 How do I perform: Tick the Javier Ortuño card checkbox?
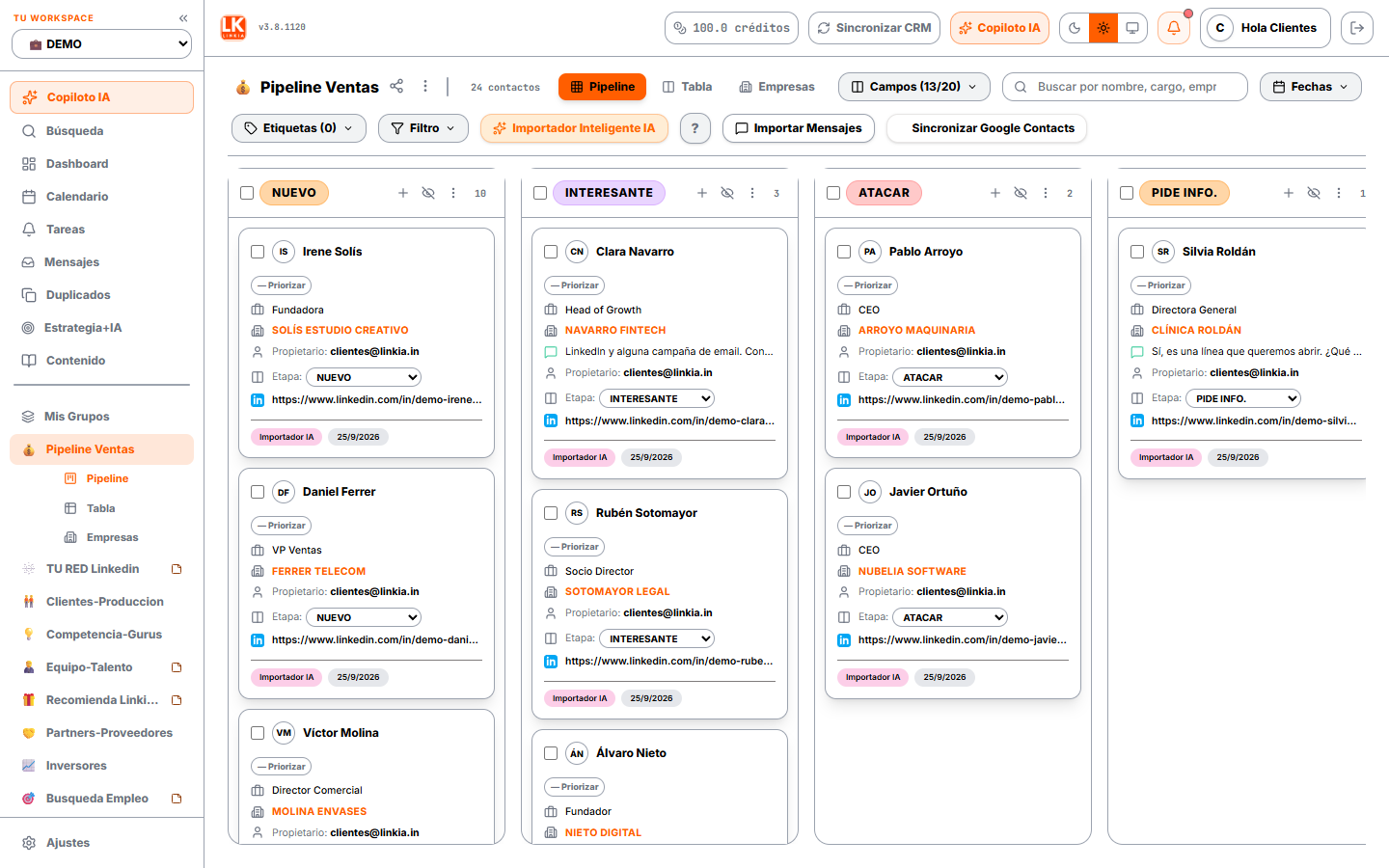pos(844,492)
